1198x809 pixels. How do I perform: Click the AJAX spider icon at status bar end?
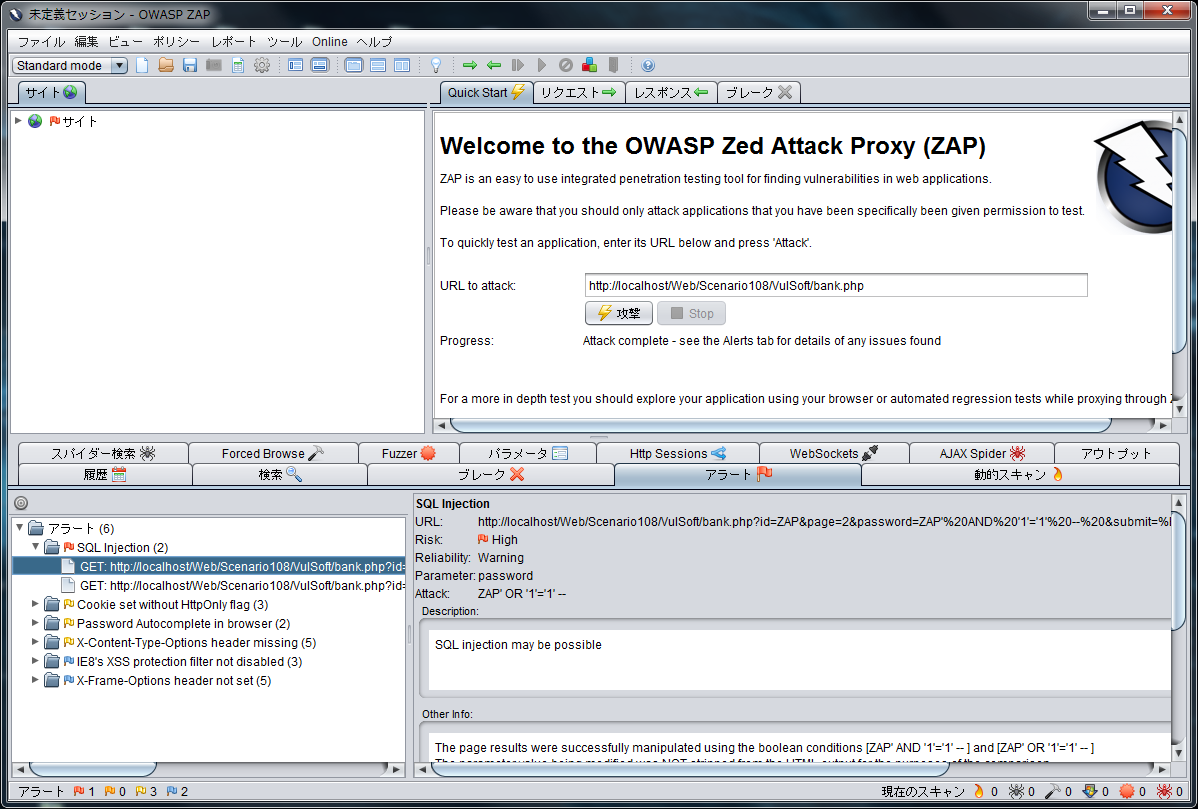[1164, 792]
